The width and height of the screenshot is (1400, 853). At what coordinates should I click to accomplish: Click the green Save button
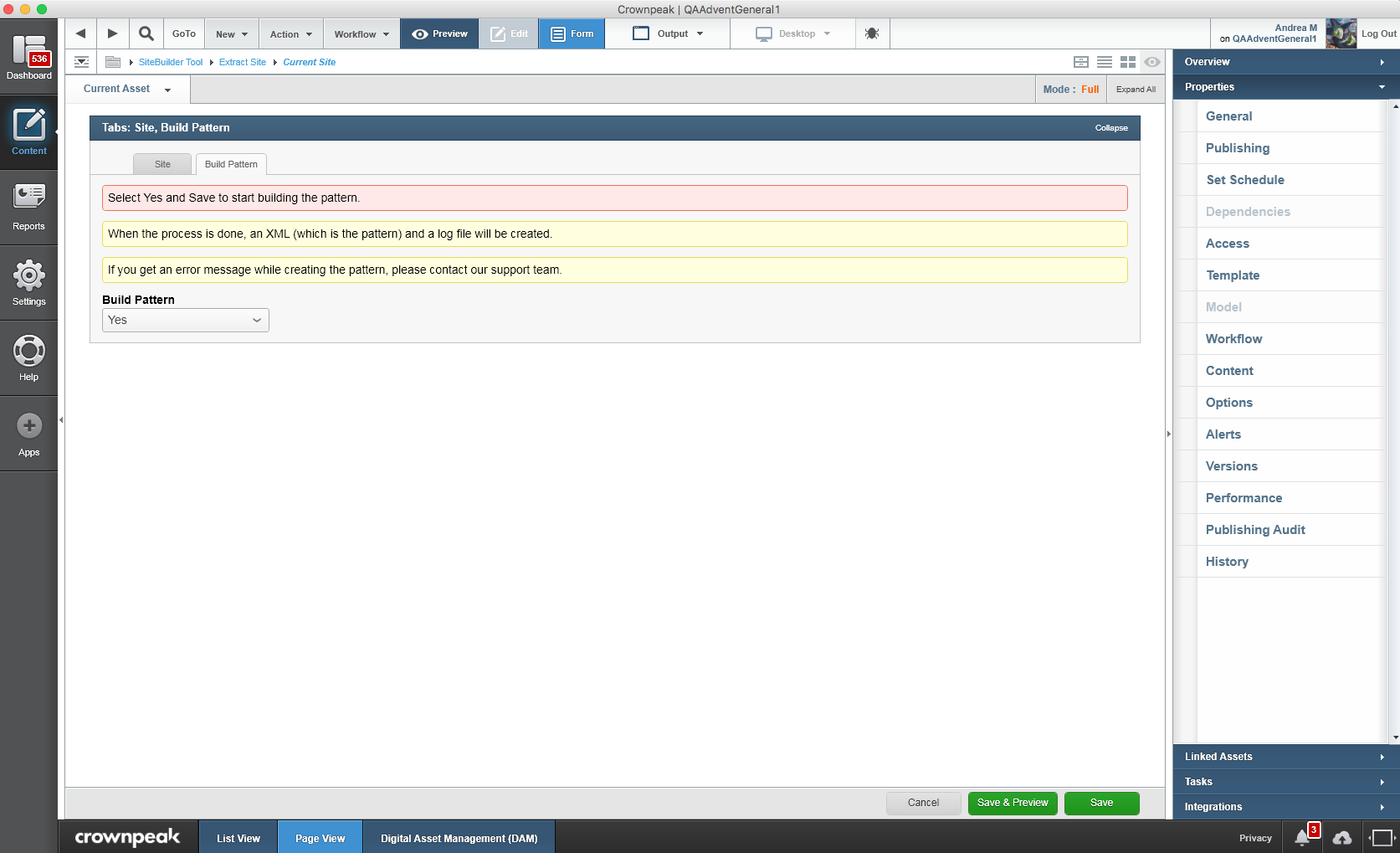[x=1101, y=803]
